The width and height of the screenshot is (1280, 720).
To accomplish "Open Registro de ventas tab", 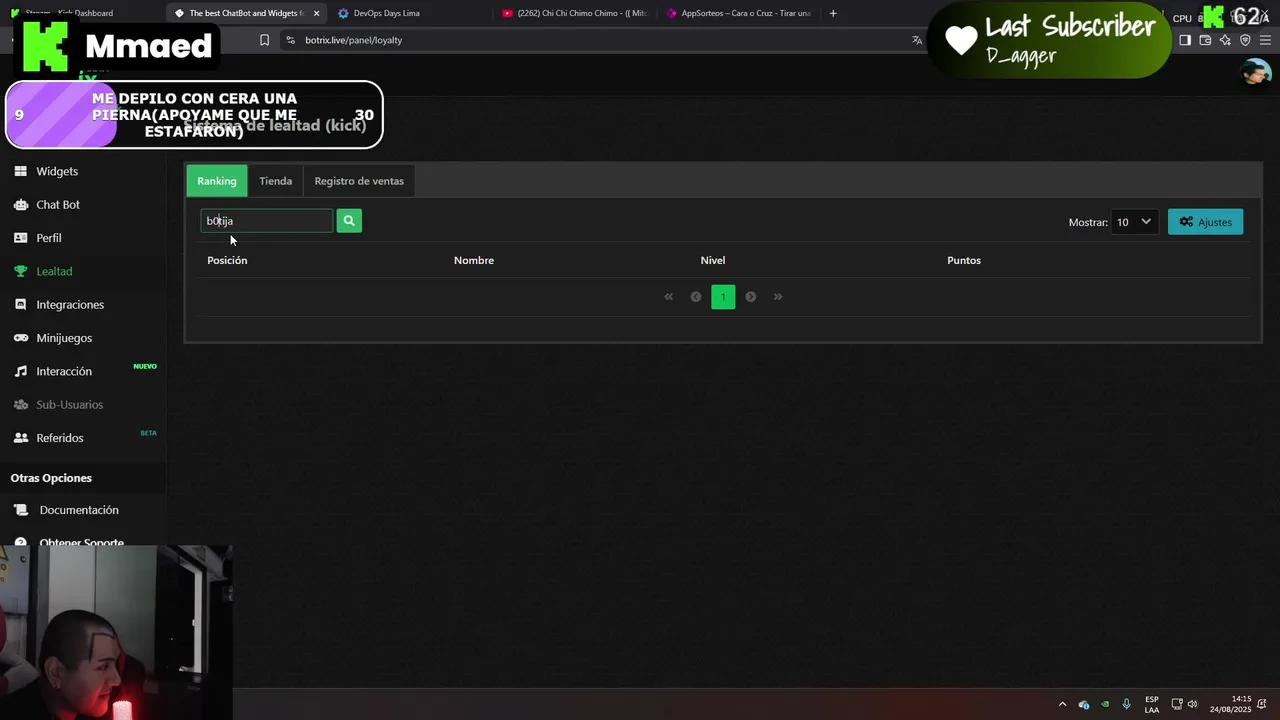I will coord(359,181).
